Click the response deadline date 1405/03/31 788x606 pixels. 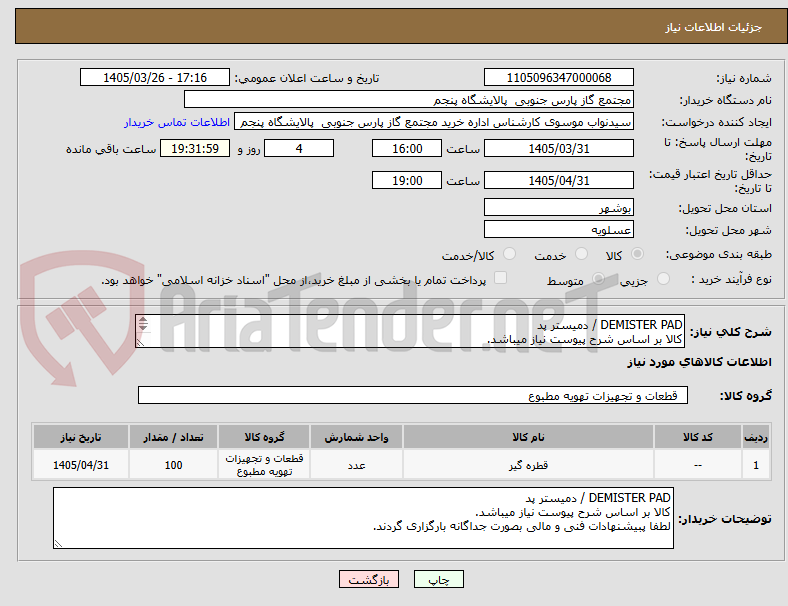pyautogui.click(x=558, y=148)
